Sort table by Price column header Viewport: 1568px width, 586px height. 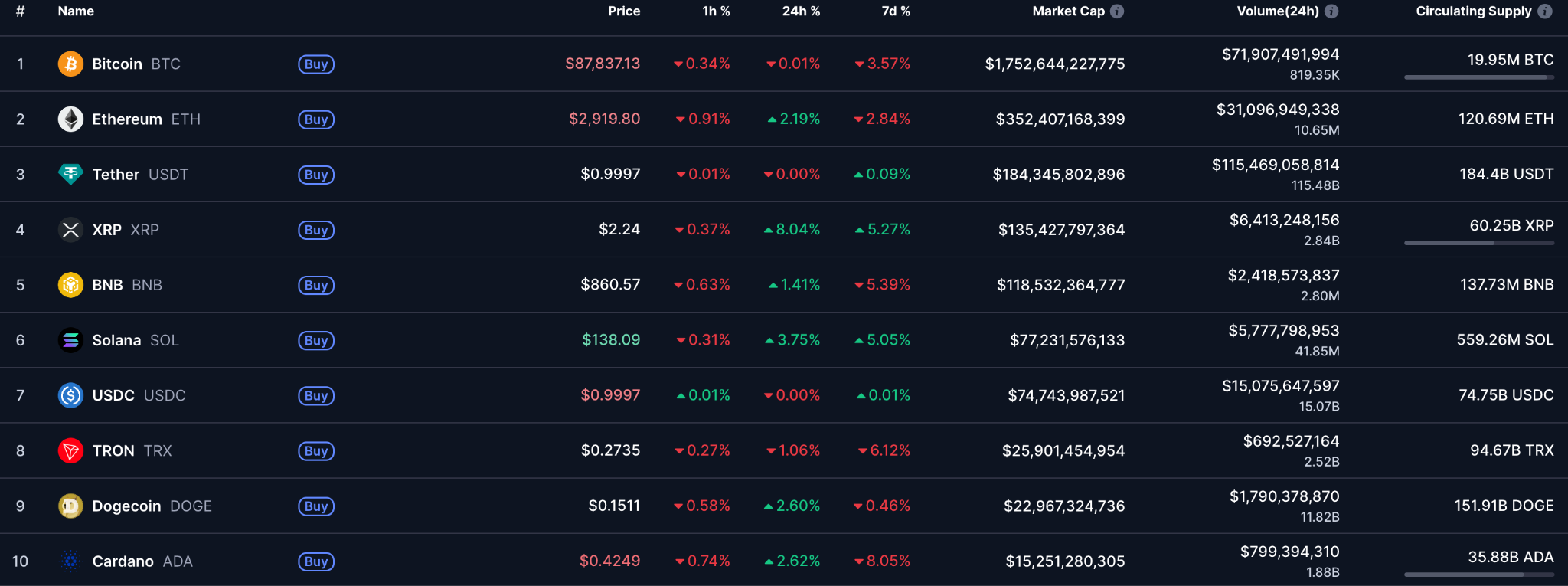coord(623,11)
